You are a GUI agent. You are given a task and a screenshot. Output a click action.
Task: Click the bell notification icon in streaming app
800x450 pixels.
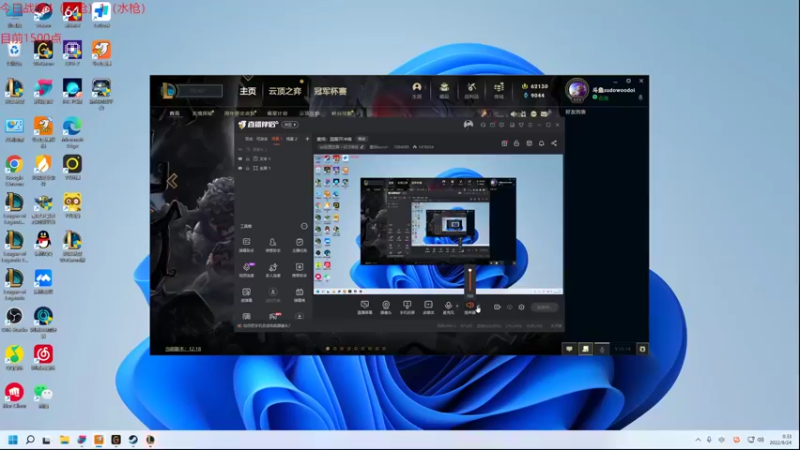click(541, 143)
